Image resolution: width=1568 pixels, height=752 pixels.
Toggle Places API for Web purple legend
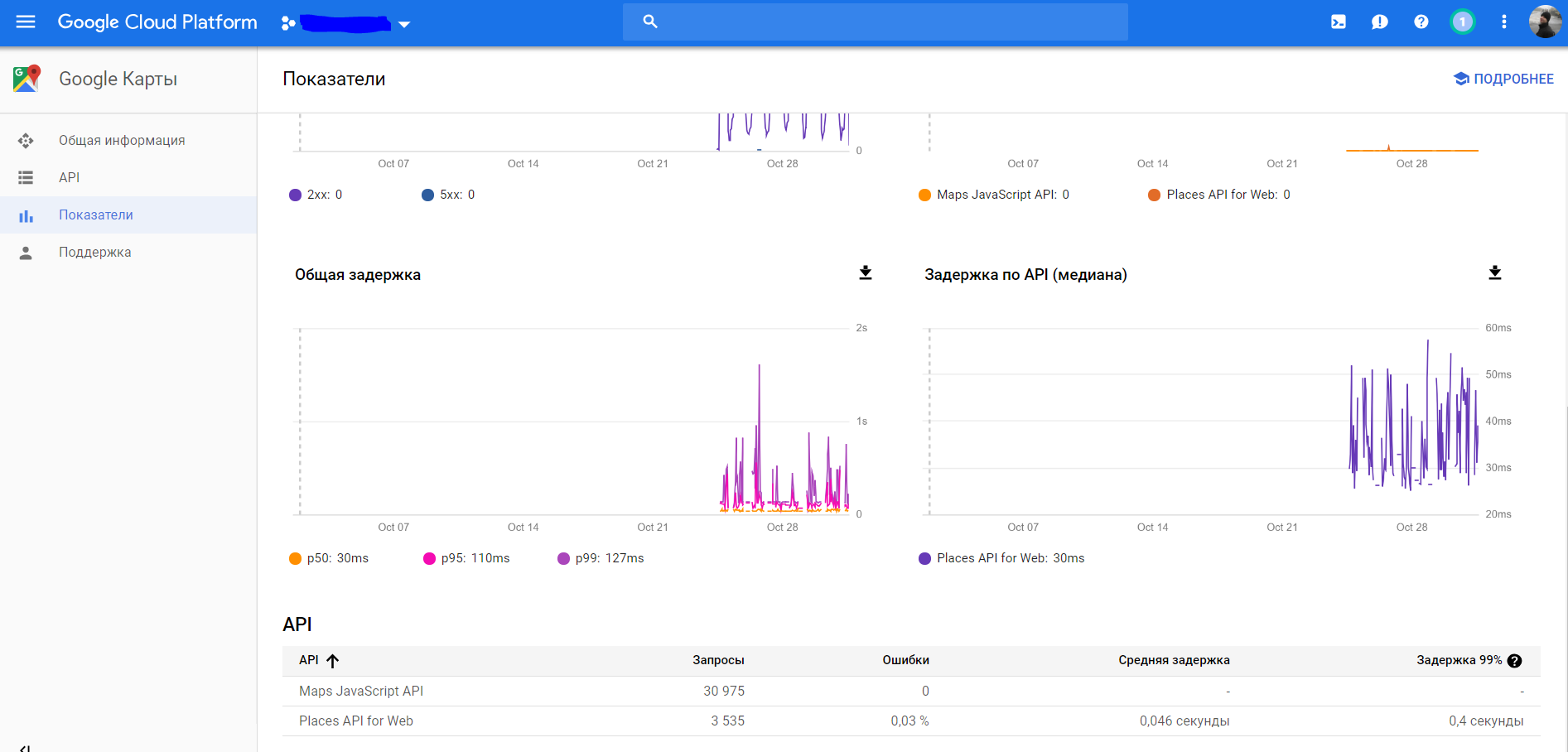click(1001, 558)
